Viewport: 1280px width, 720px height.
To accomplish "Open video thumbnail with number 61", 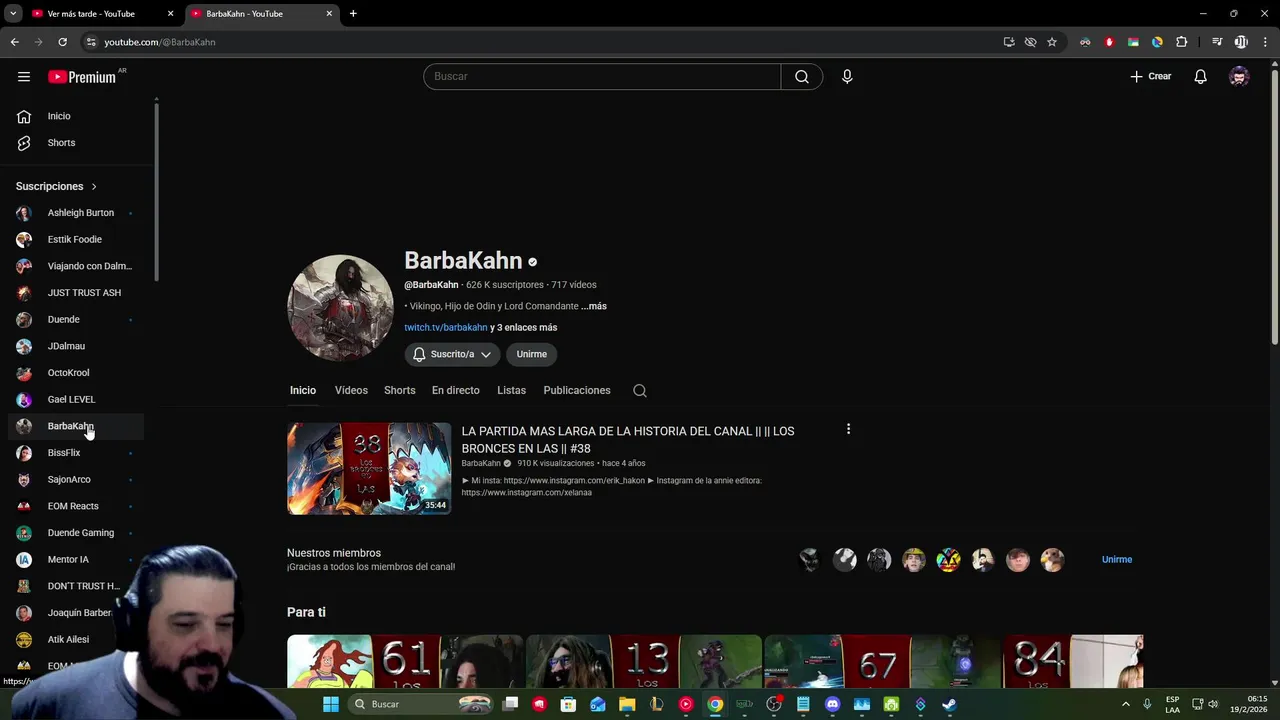I will point(405,662).
